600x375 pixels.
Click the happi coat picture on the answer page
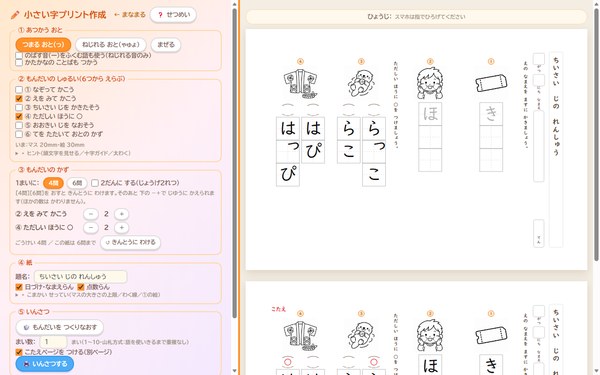300,336
